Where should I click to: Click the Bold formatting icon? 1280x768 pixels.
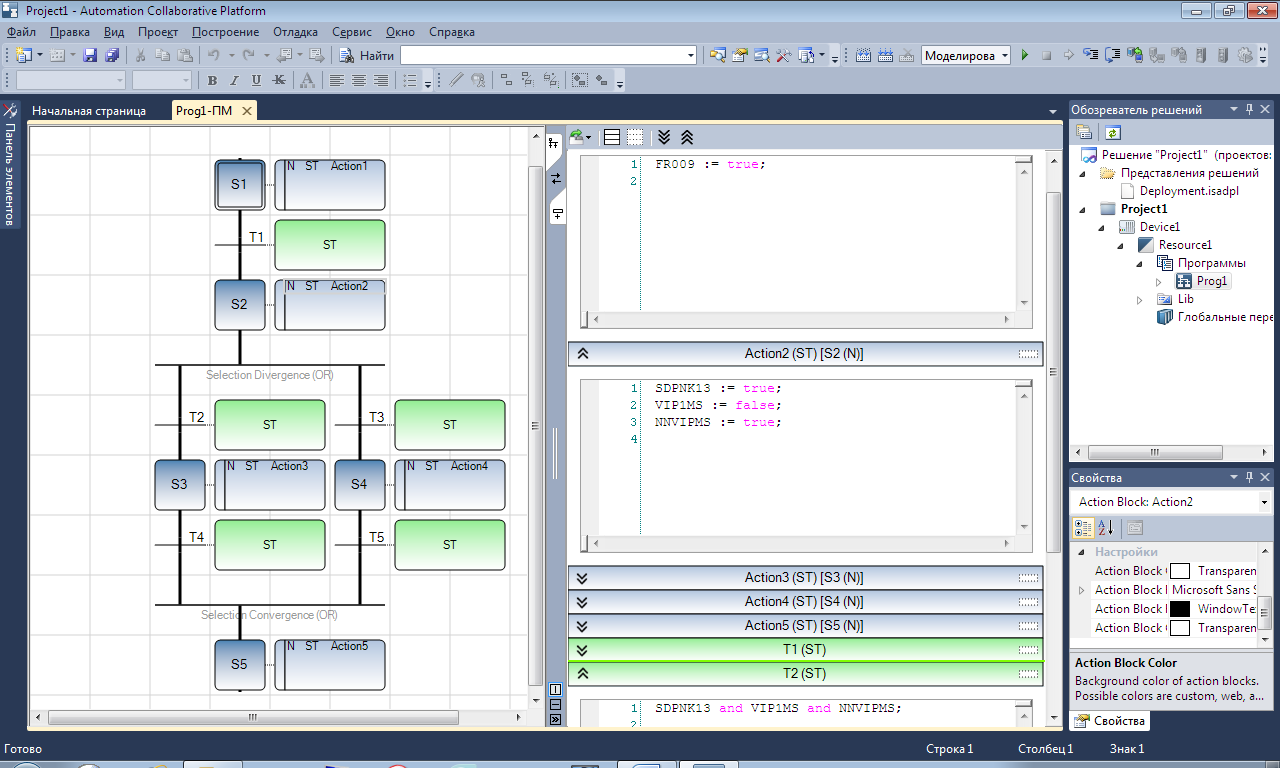coord(212,80)
